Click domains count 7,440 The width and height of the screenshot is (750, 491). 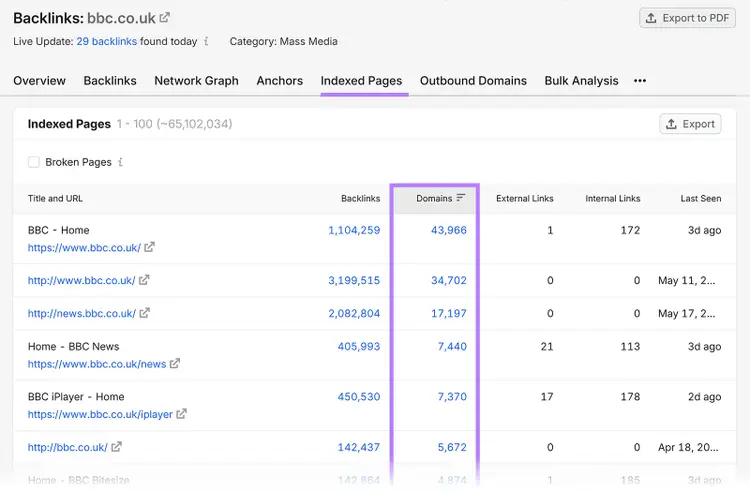tap(452, 346)
